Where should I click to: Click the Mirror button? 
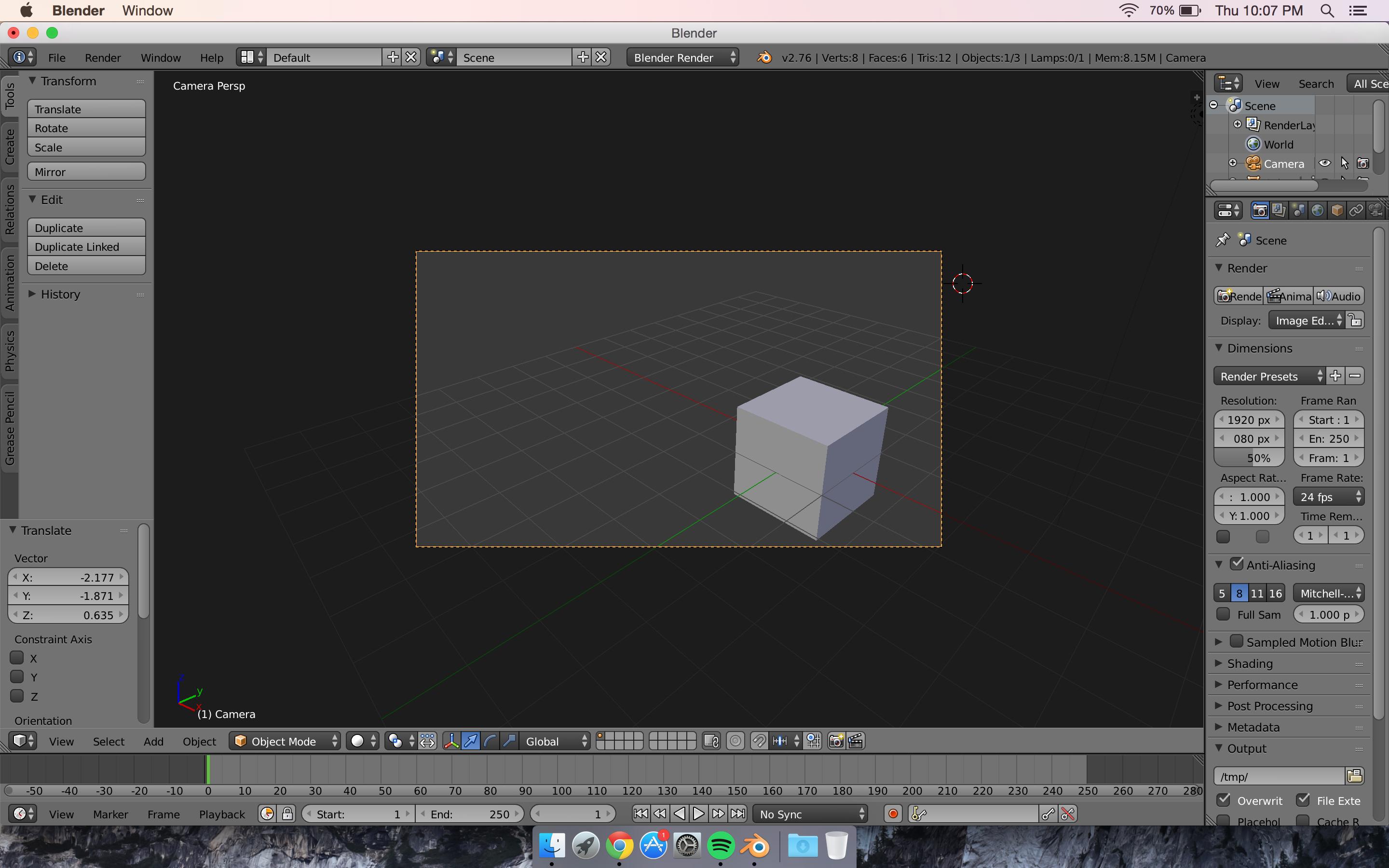86,172
